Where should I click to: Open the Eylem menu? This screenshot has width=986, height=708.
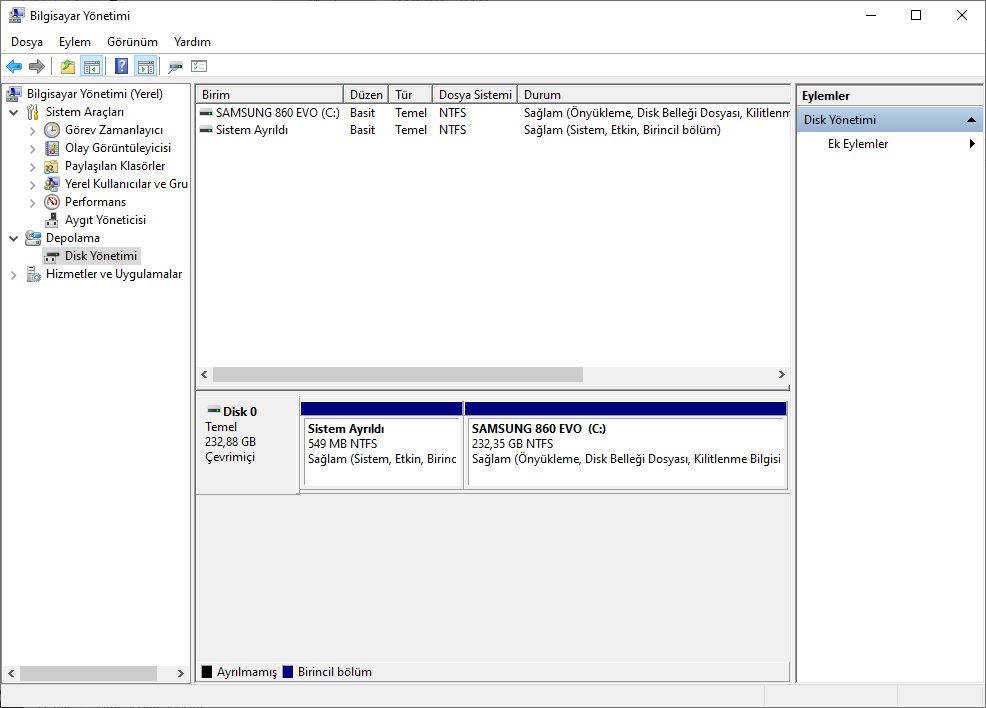pyautogui.click(x=75, y=41)
